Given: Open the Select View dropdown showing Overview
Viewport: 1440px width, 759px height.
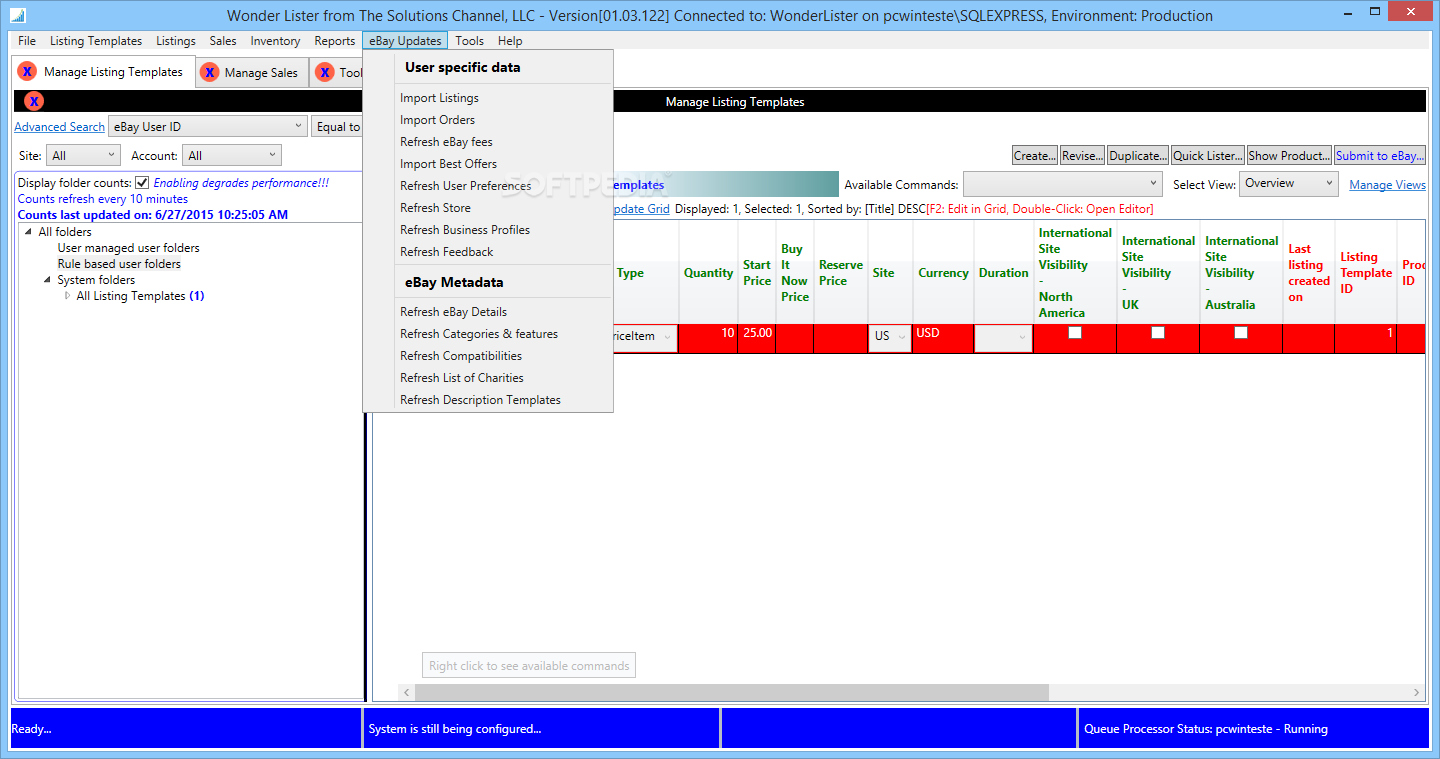Looking at the screenshot, I should pyautogui.click(x=1288, y=184).
